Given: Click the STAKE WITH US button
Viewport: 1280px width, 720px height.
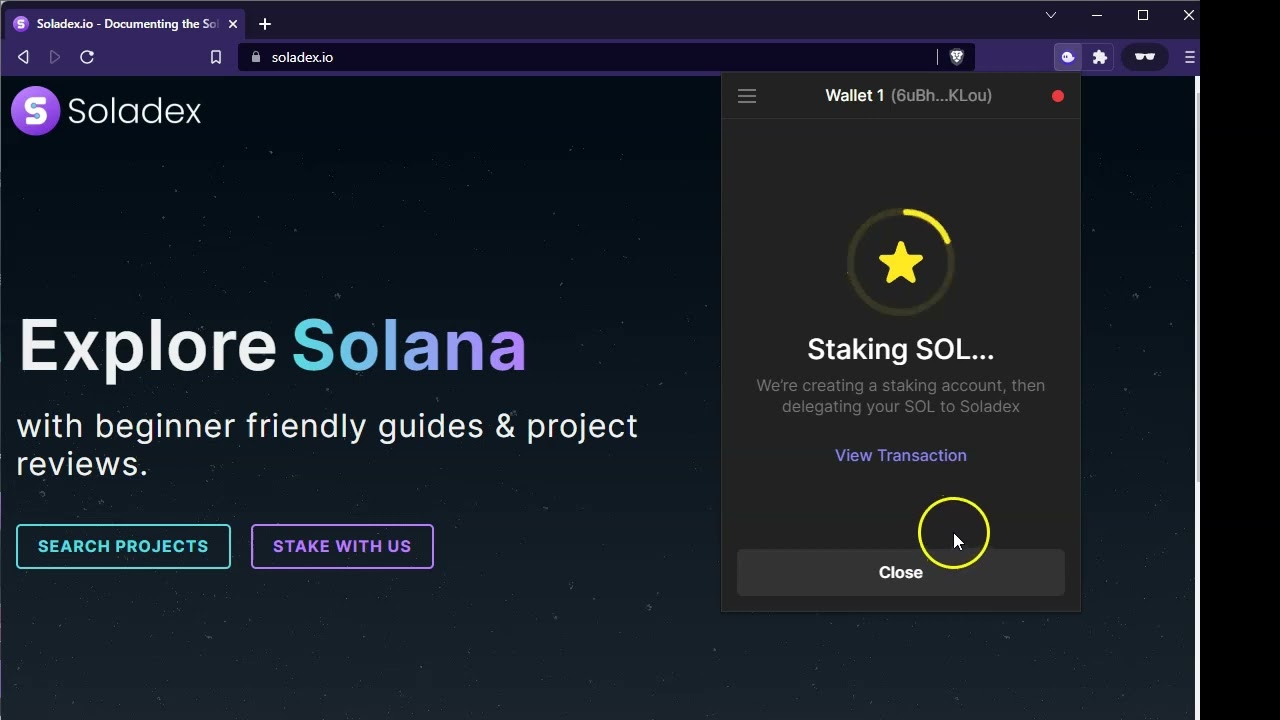Looking at the screenshot, I should [x=342, y=547].
